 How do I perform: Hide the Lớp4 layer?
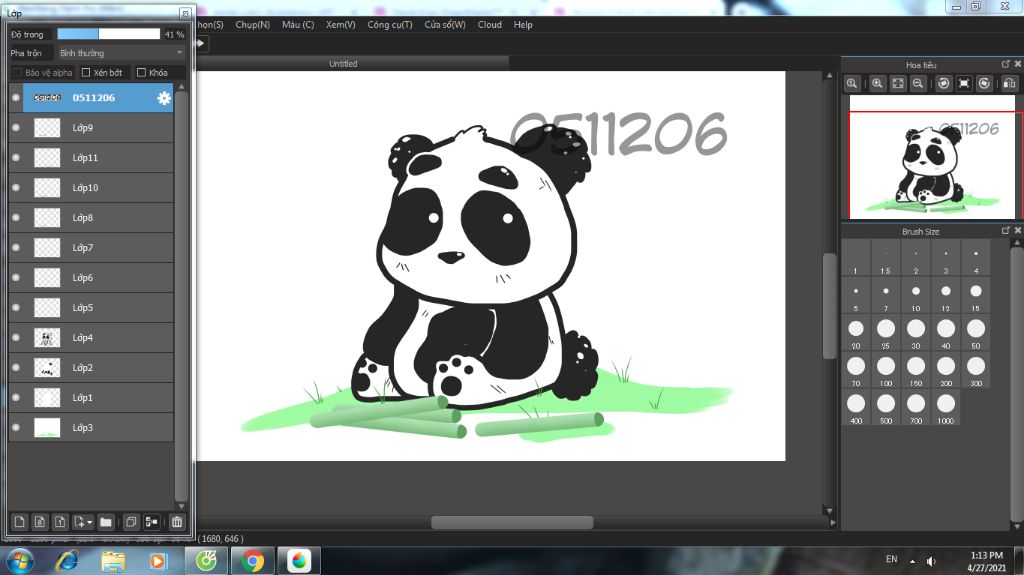[16, 338]
